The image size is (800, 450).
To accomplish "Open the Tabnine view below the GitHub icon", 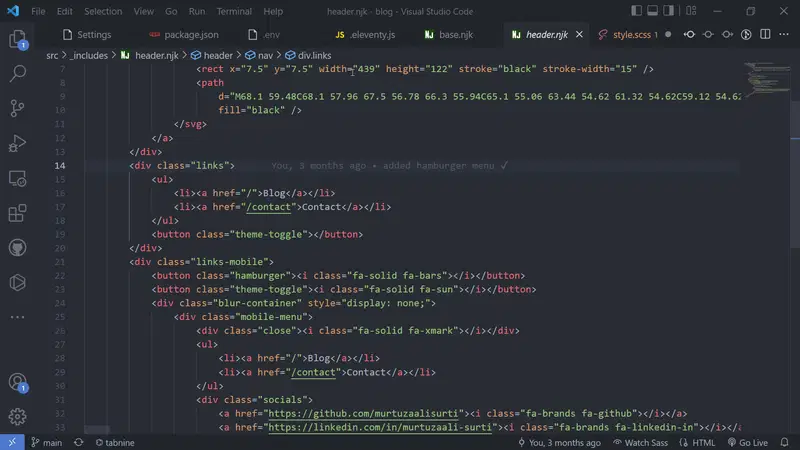I will point(17,283).
